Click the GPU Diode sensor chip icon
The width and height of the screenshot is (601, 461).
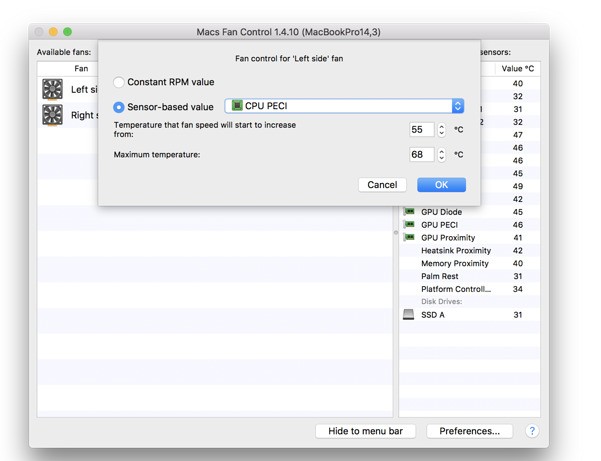[x=409, y=211]
